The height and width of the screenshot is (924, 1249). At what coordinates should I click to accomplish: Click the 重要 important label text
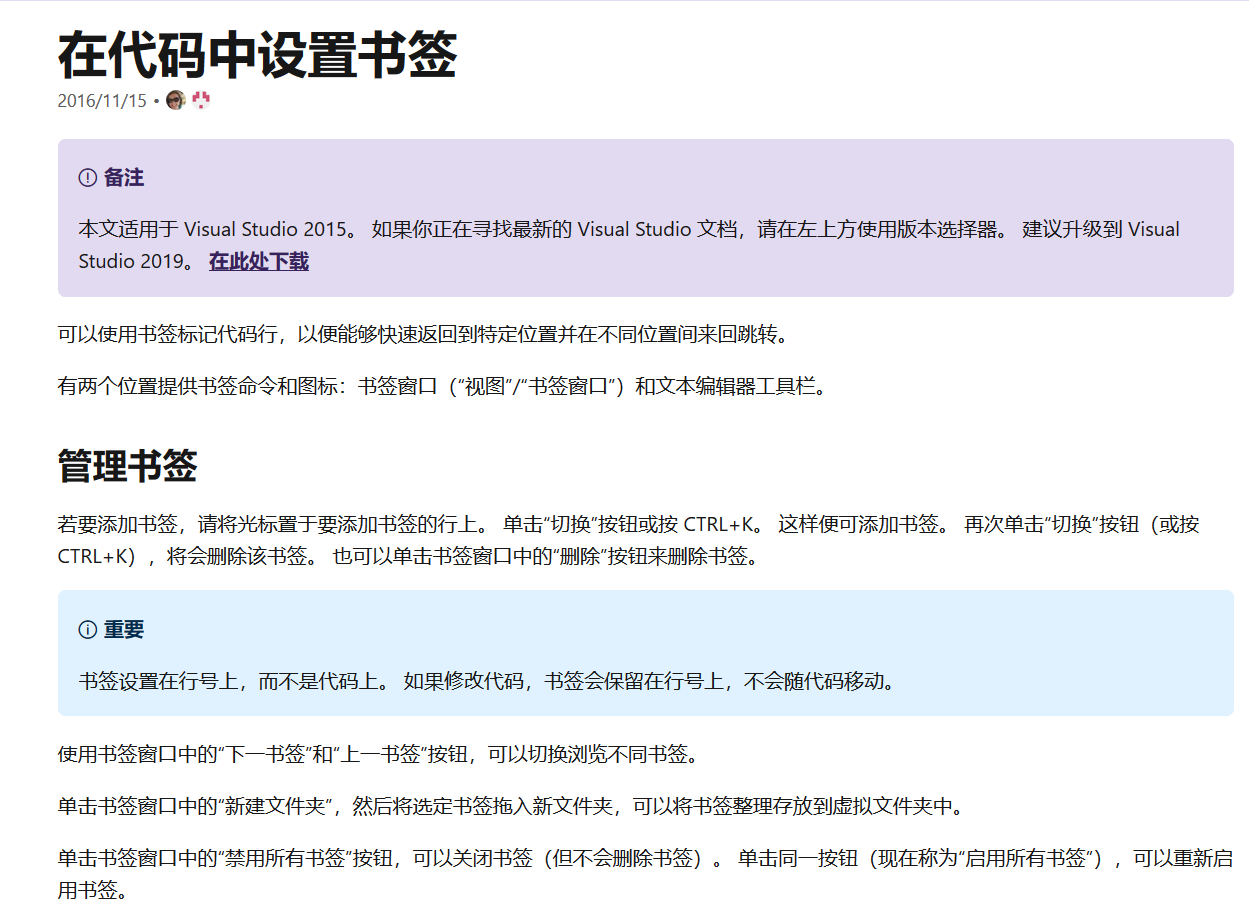125,630
